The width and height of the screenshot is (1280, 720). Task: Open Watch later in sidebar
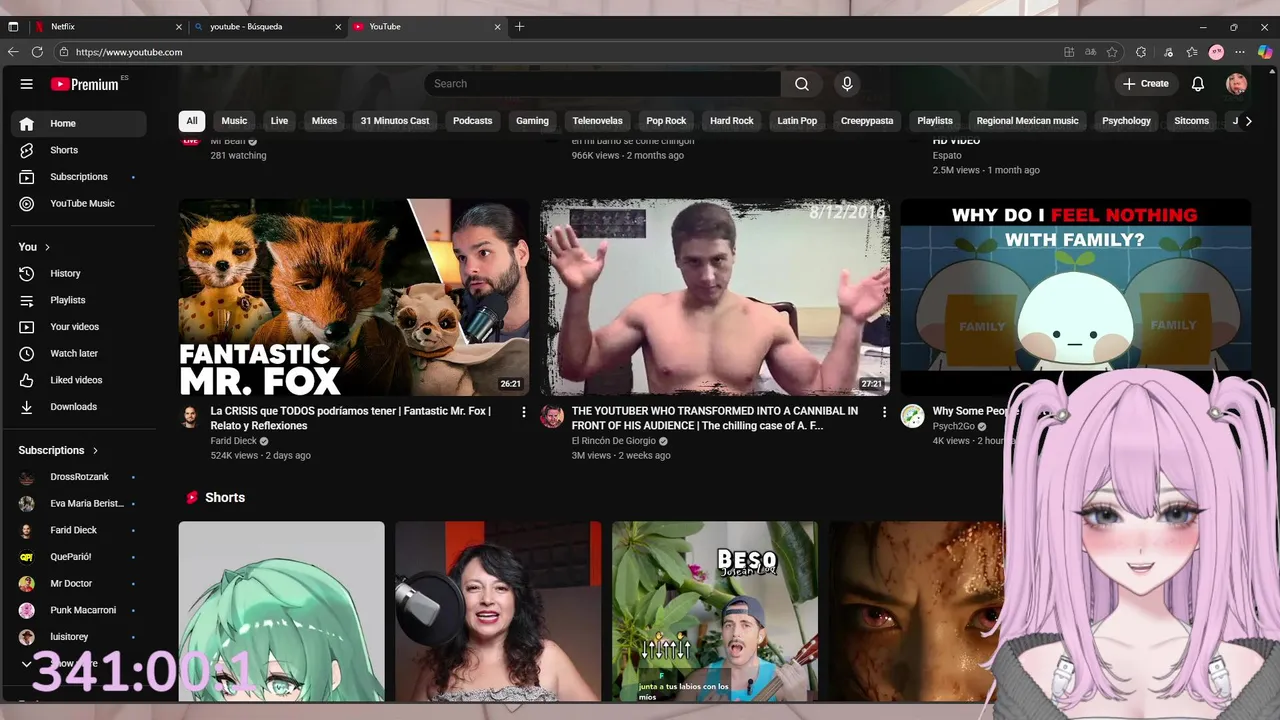pyautogui.click(x=79, y=353)
